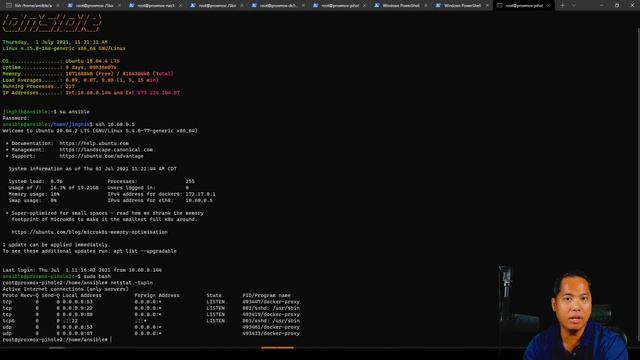Switch to the root@proxmox-nas1 tab
The image size is (640, 360).
coord(156,6)
